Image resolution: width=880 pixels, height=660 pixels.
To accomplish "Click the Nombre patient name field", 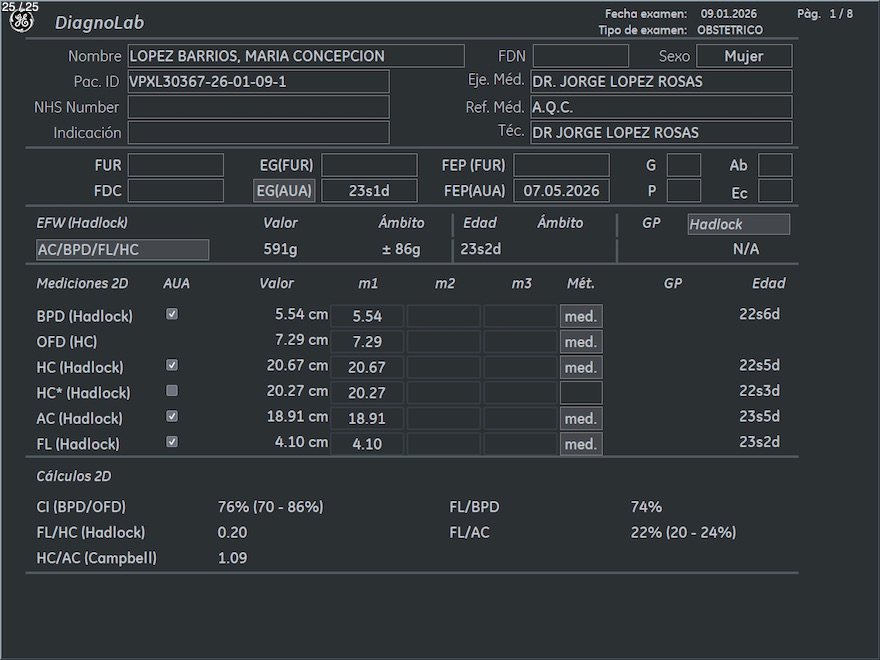I will [x=296, y=56].
